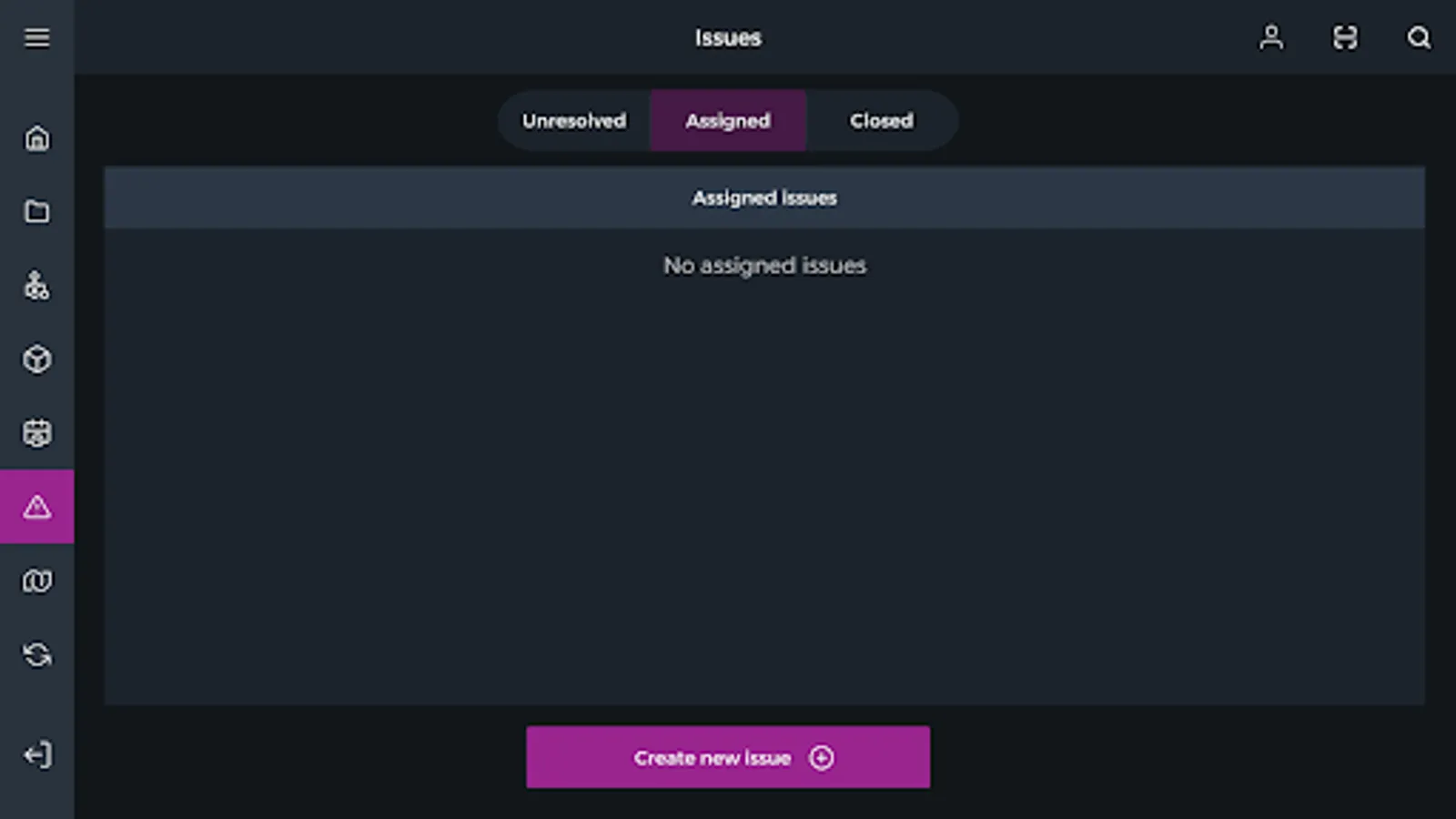This screenshot has height=819, width=1456.
Task: Click the scan icon in header
Action: coord(1345,37)
